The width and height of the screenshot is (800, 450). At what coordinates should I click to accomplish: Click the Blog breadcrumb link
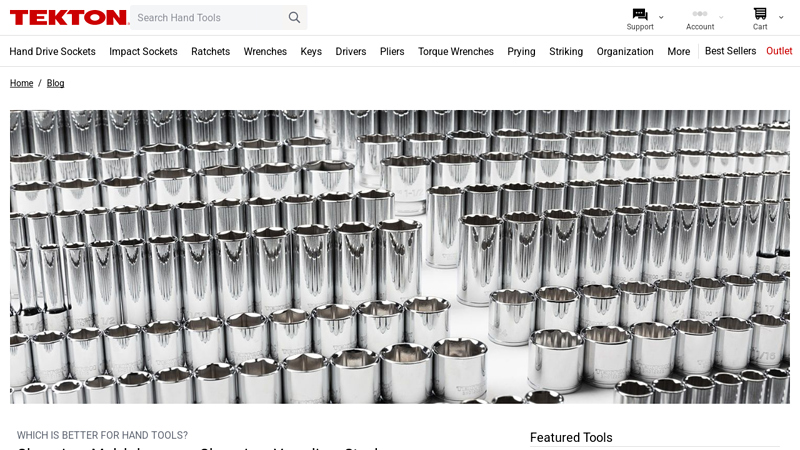pos(56,83)
